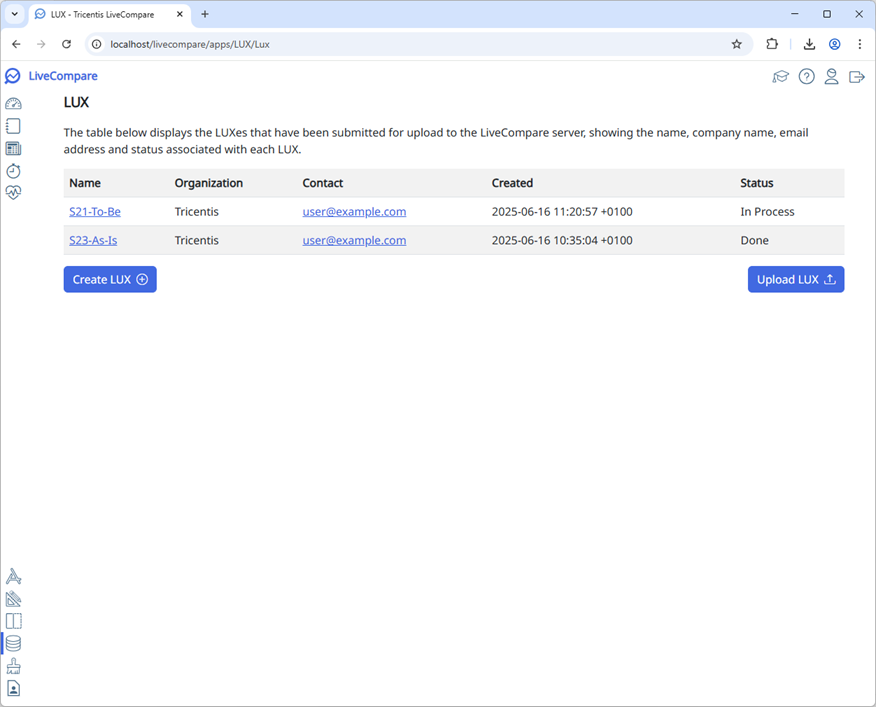The image size is (876, 707).
Task: Open the graduation cap learning icon
Action: click(781, 77)
